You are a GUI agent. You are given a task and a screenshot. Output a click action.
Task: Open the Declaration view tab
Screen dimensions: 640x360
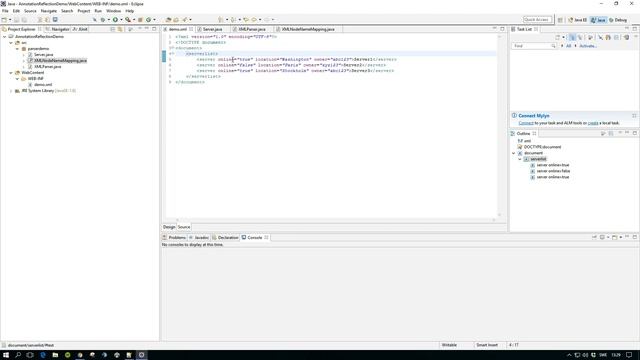(x=225, y=238)
